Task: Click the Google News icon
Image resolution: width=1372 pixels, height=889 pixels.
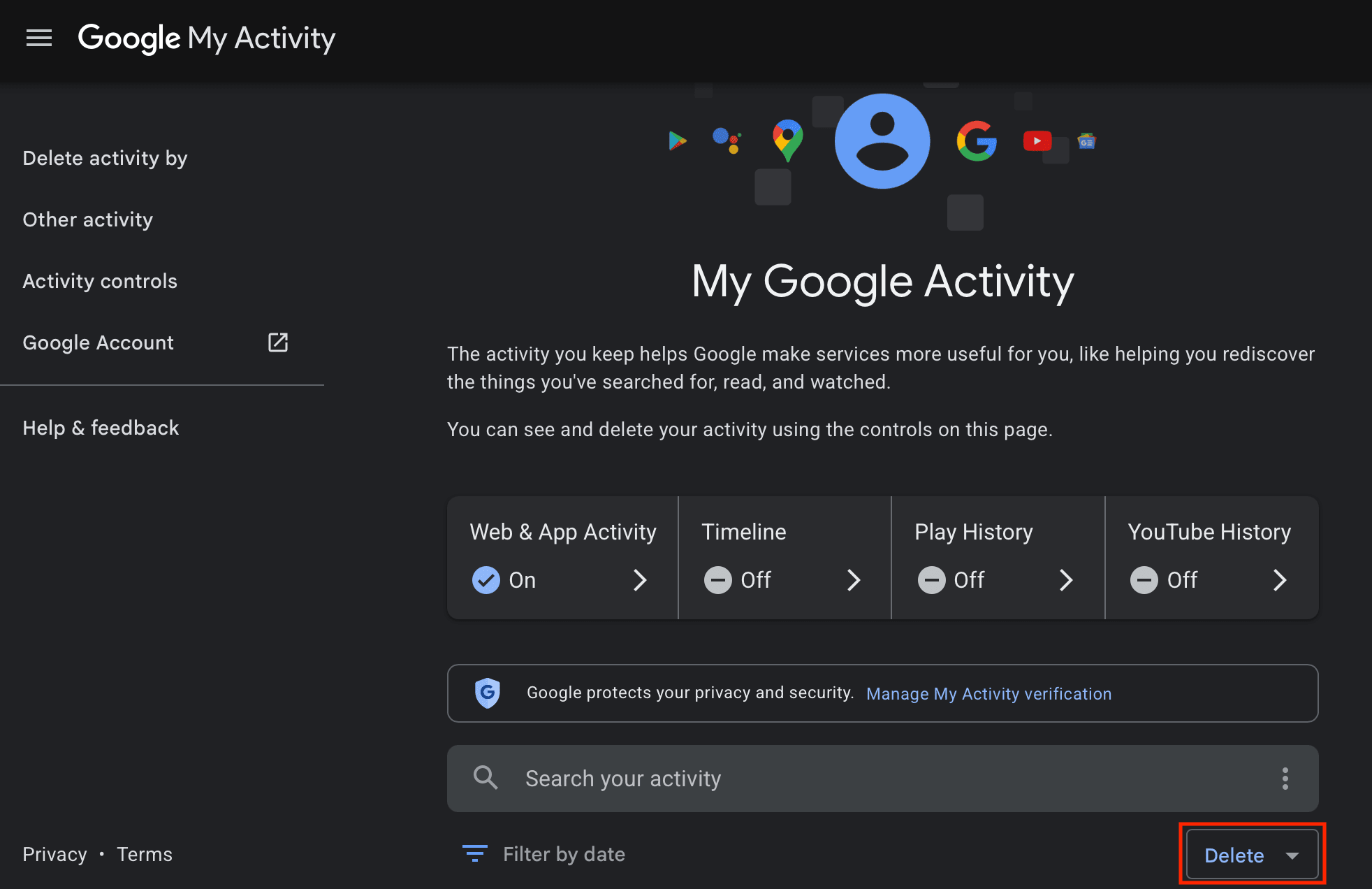Action: 1087,142
